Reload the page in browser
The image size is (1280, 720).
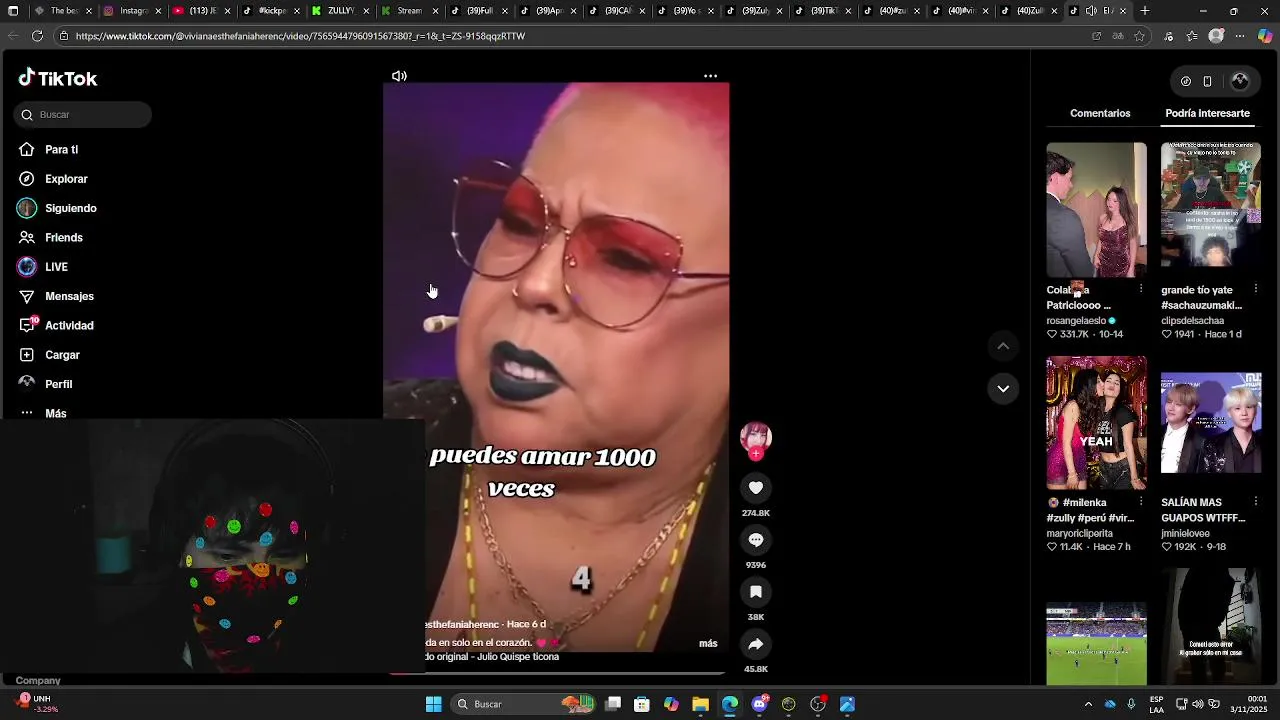tap(37, 36)
